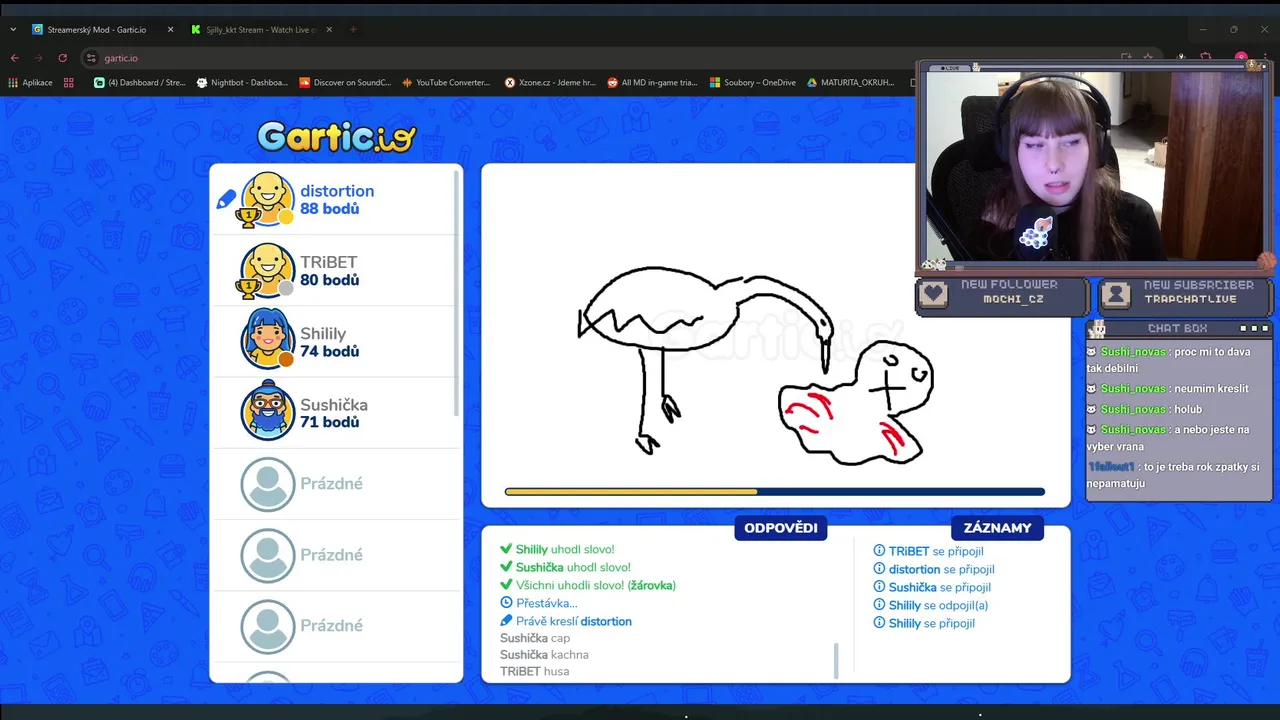This screenshot has height=720, width=1280.
Task: Switch to the ODPOVĚDI tab
Action: (x=781, y=528)
